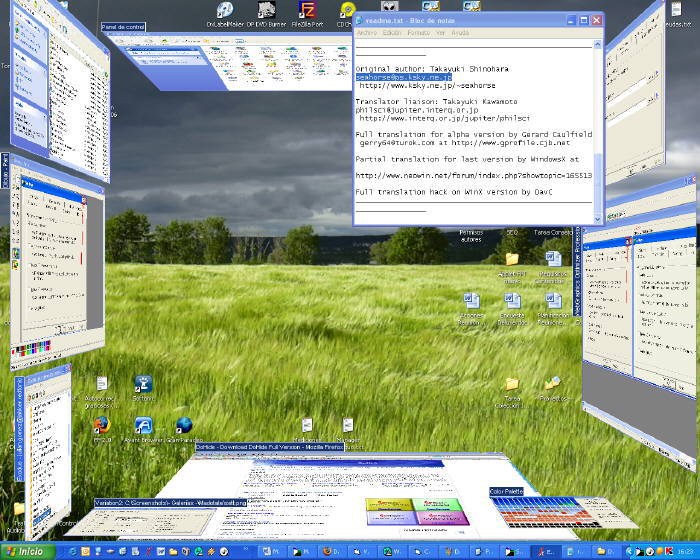The height and width of the screenshot is (560, 700).
Task: Click the red Kaspersky icon in system tray
Action: click(670, 552)
